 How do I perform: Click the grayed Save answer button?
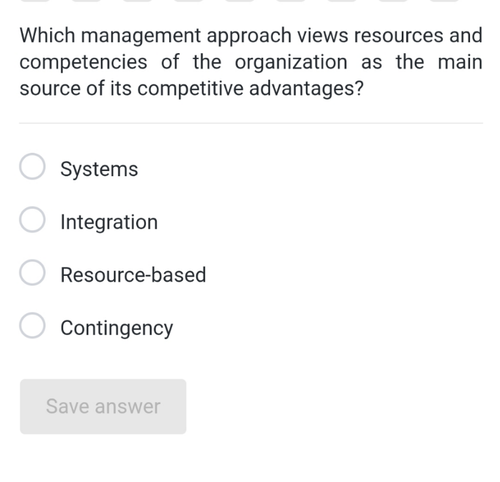[x=103, y=406]
